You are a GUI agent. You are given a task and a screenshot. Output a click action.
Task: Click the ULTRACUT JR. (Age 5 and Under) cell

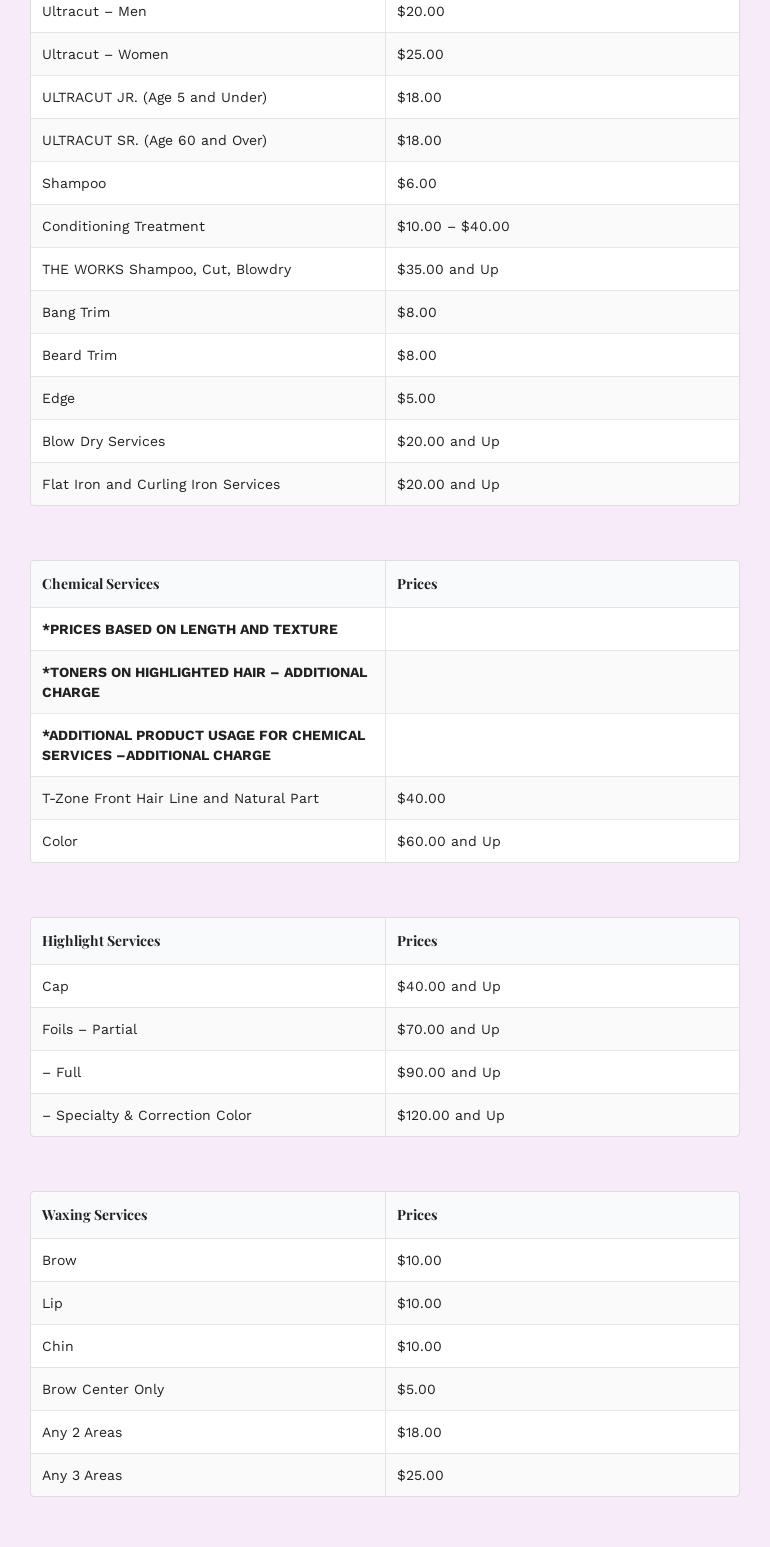154,97
